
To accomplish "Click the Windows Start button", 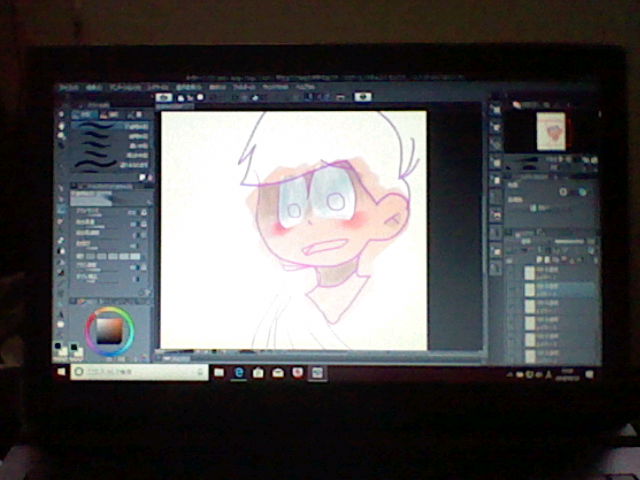I will (64, 371).
